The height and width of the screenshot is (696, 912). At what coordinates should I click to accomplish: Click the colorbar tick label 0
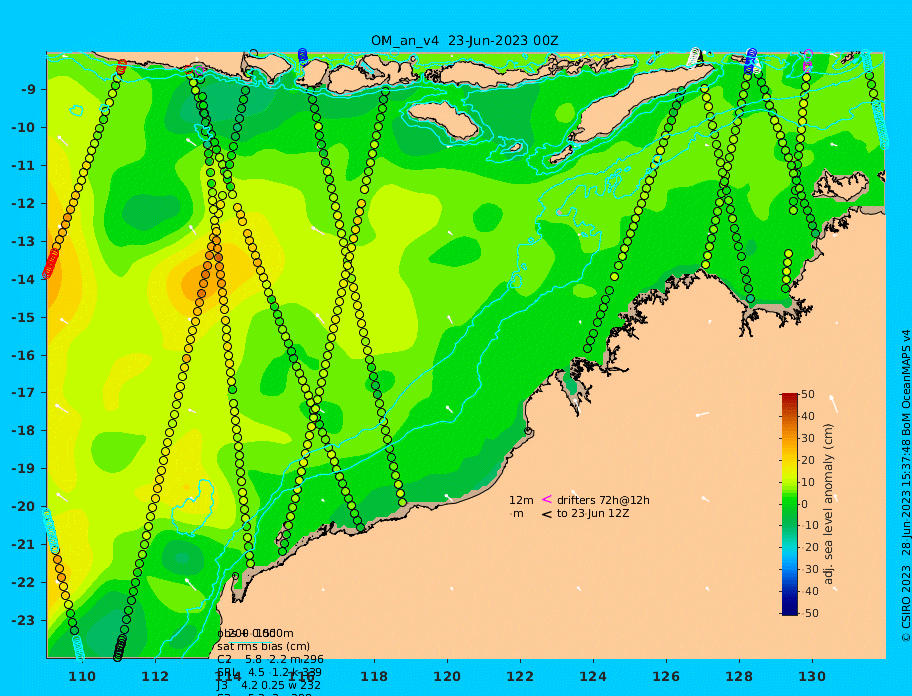(x=804, y=504)
